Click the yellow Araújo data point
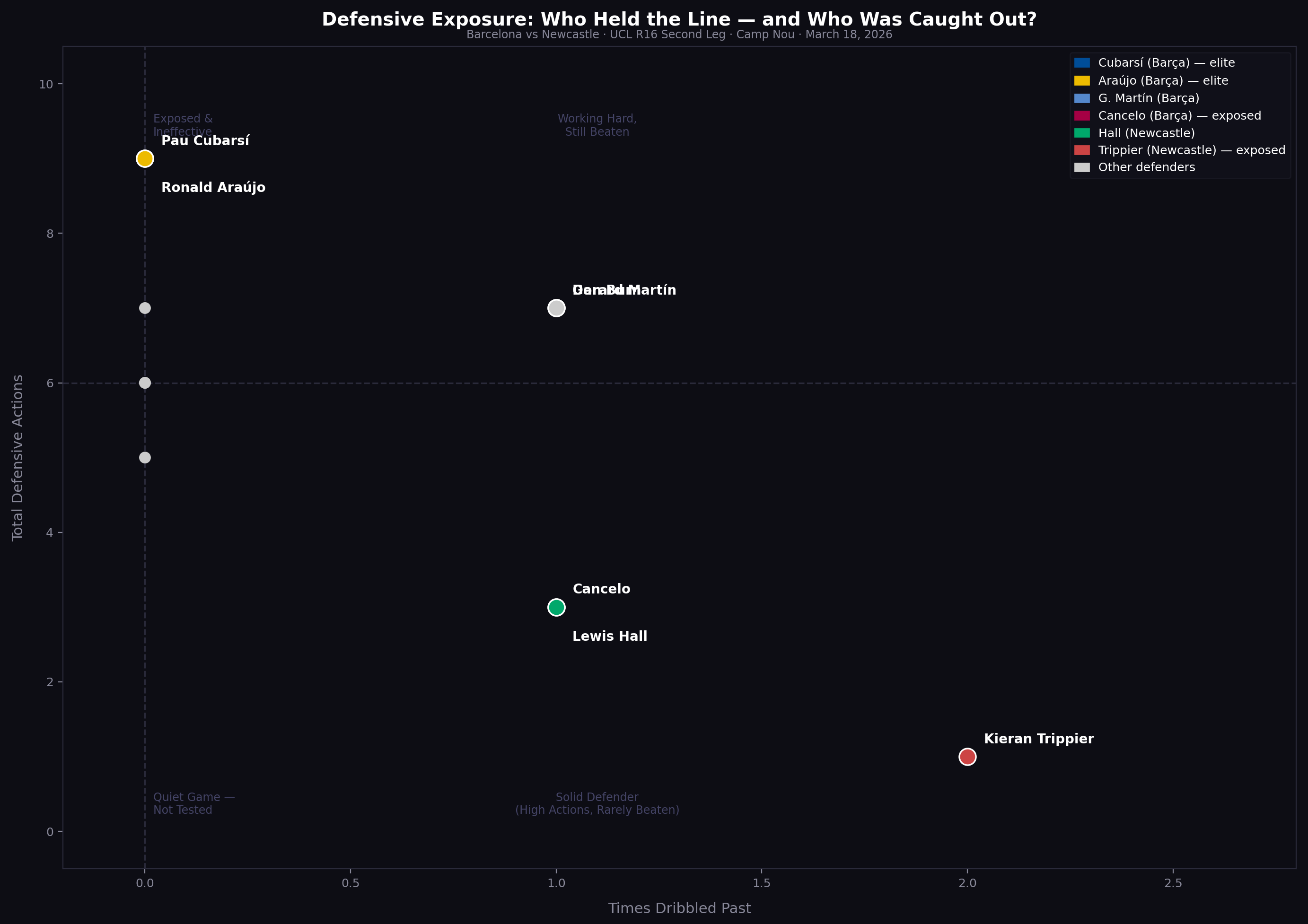The height and width of the screenshot is (924, 1308). 145,159
